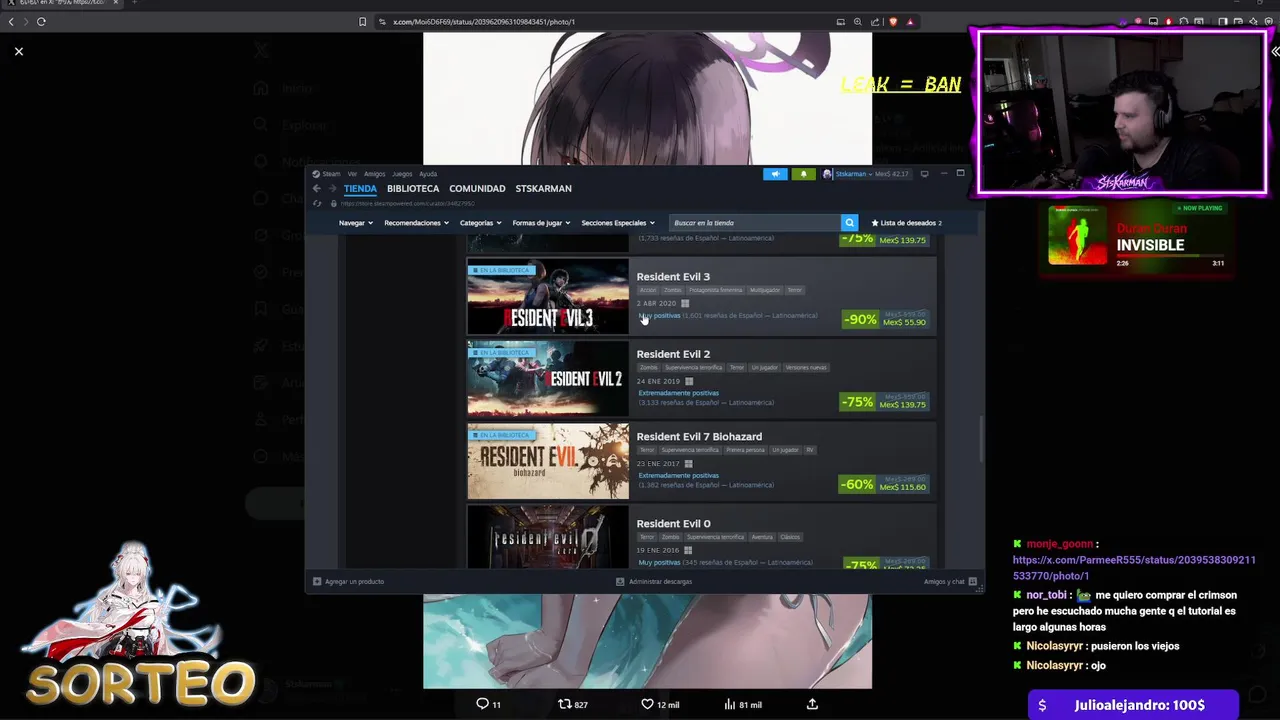Click the -60% discount price for Resident Evil 7
Viewport: 1280px width, 720px height.
(x=885, y=483)
